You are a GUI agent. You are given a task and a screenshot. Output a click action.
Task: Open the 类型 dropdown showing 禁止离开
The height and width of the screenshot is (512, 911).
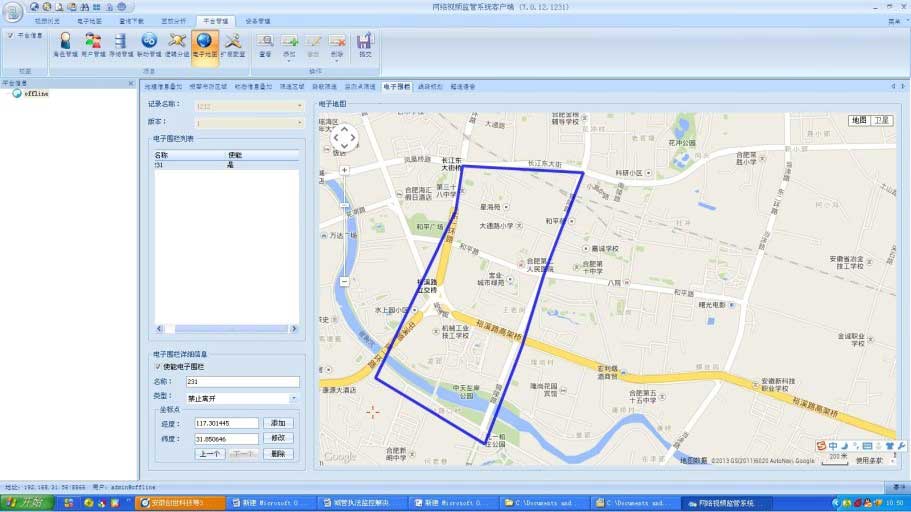pos(293,397)
